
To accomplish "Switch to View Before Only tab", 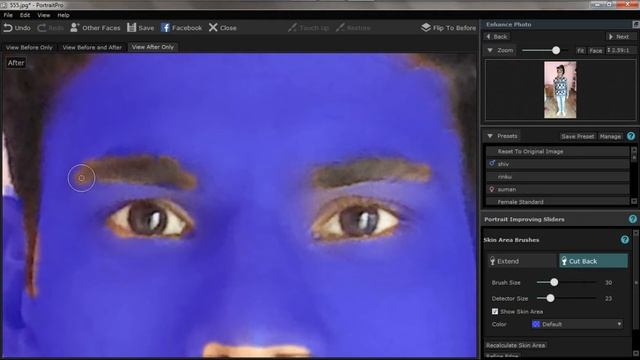I will click(x=29, y=47).
